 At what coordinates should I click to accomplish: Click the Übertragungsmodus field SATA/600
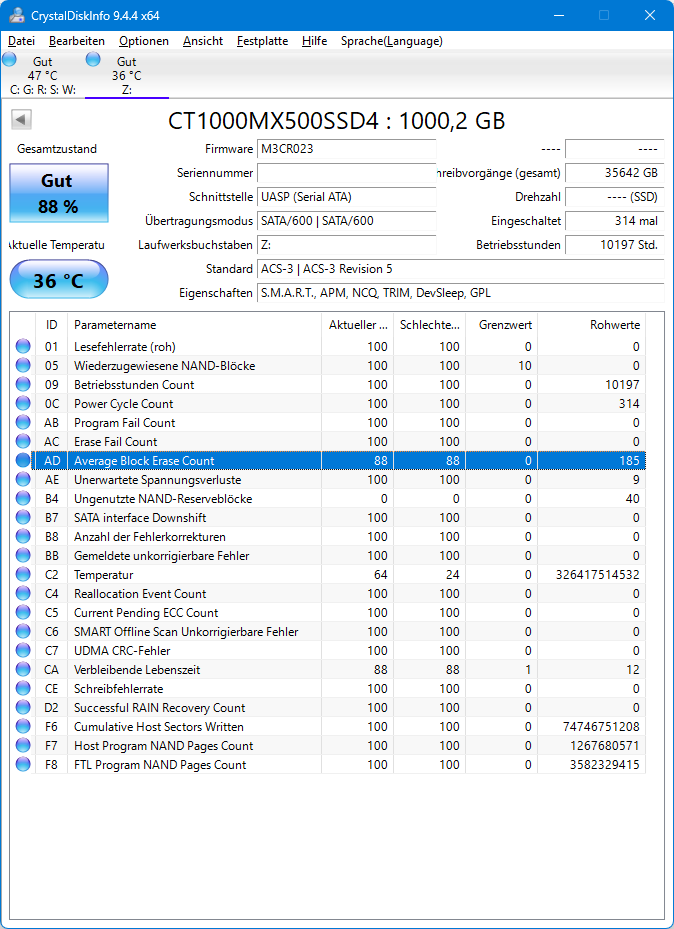(x=346, y=221)
